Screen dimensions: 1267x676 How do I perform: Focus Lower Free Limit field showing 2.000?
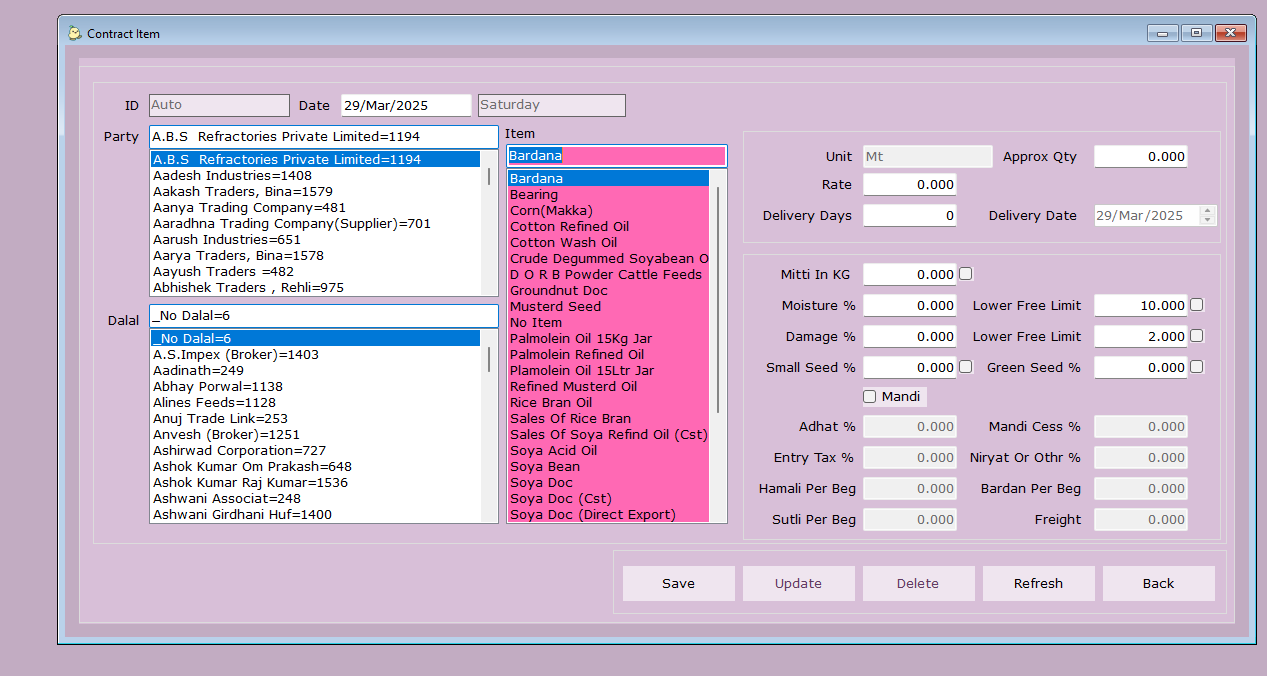coord(1141,336)
